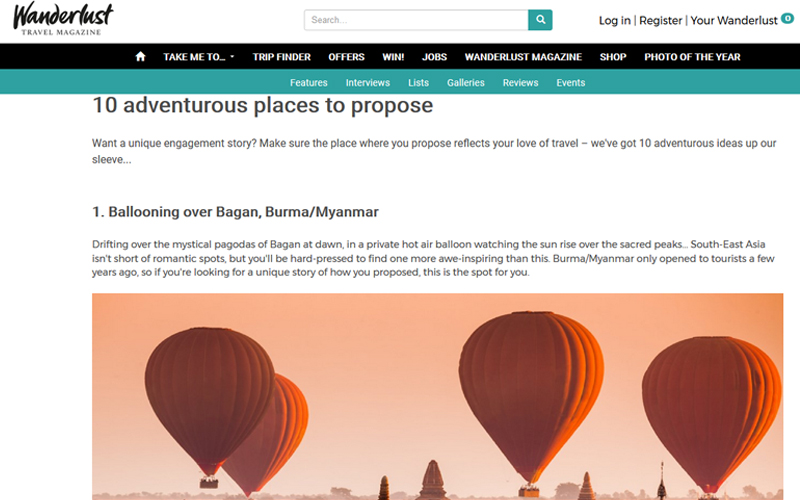Viewport: 800px width, 500px height.
Task: Open the Wanderlust Travel Magazine logo
Action: 63,19
